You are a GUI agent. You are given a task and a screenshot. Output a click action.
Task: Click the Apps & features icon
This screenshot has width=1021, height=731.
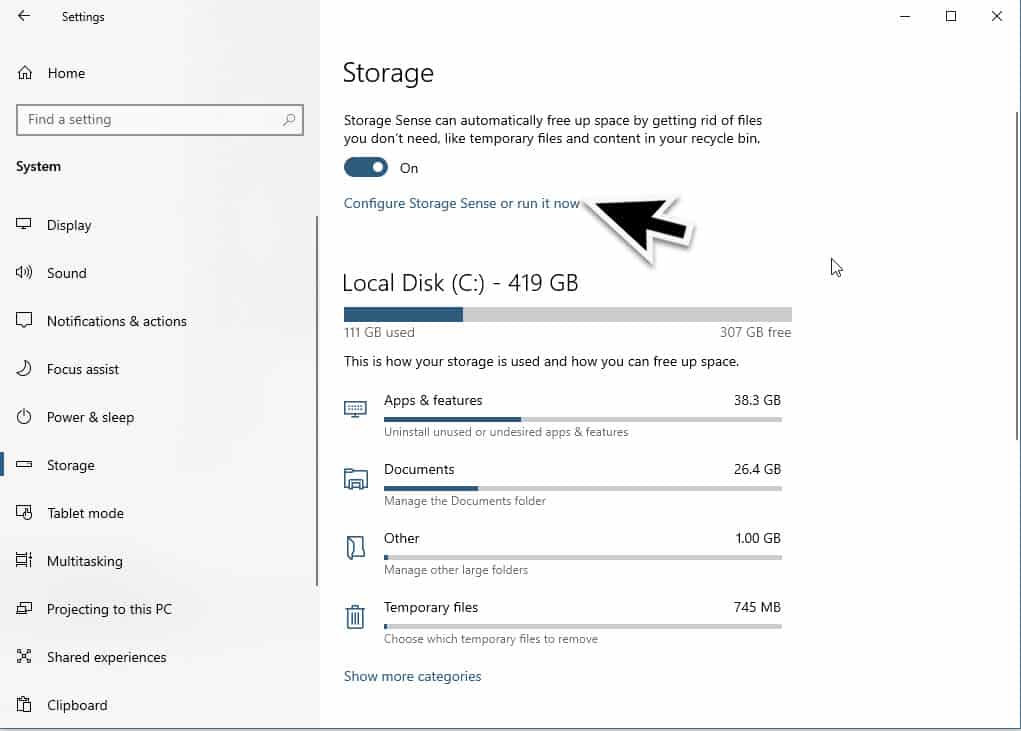click(x=355, y=409)
